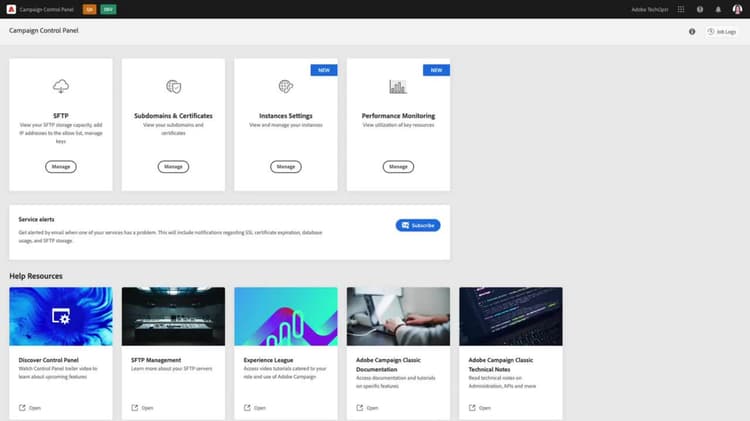Open the help icon in top bar
This screenshot has width=750, height=421.
700,9
